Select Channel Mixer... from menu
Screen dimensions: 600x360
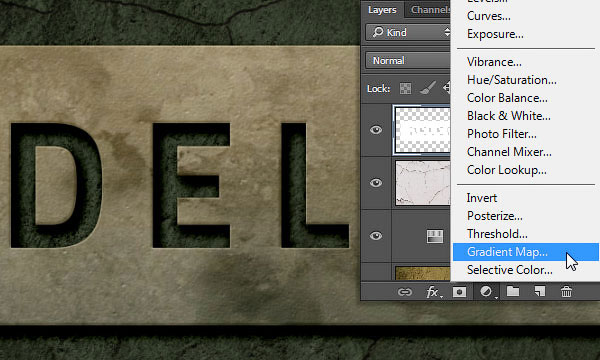(509, 152)
